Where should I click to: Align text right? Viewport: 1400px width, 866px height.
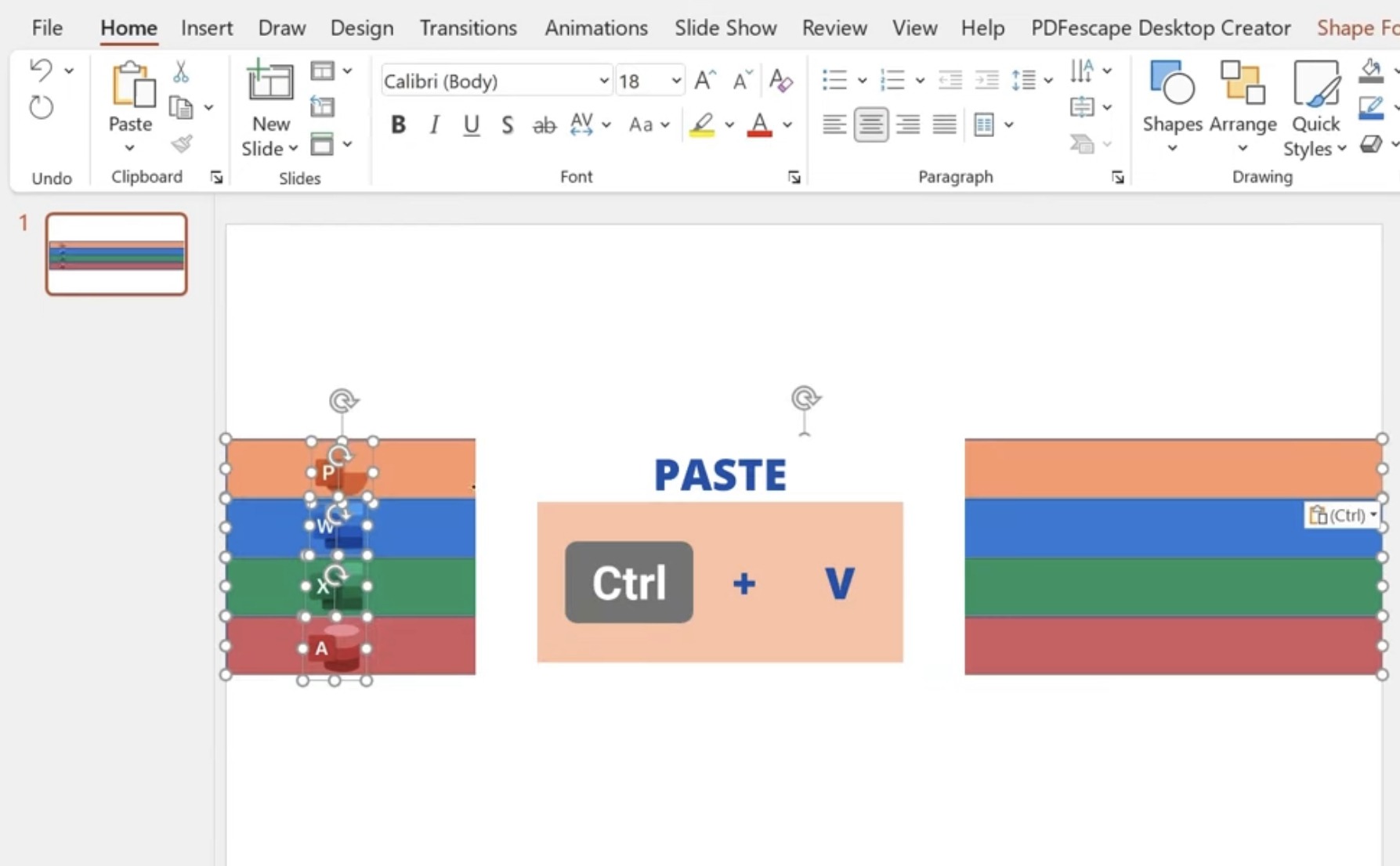coord(907,124)
